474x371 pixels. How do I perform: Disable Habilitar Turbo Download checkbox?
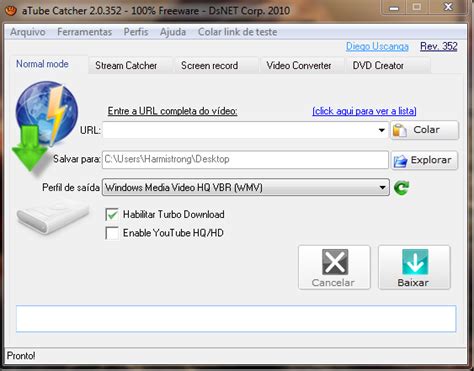pos(112,214)
